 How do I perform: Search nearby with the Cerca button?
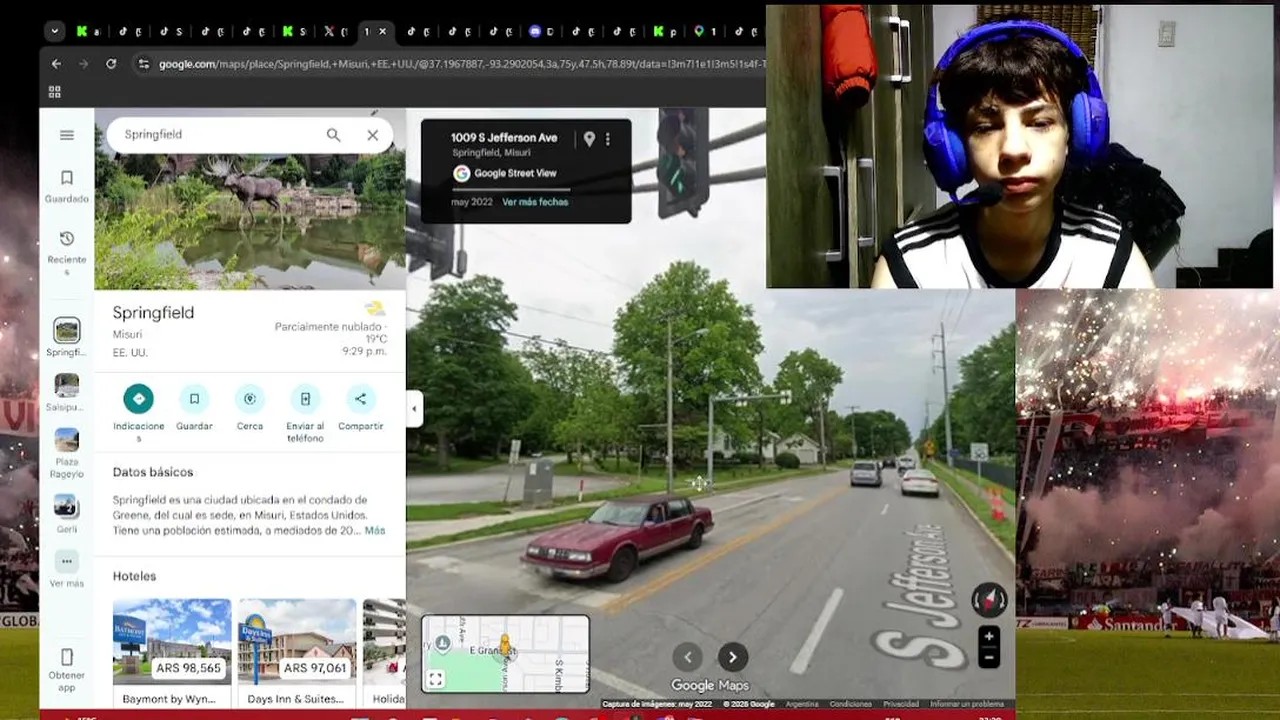click(x=250, y=408)
